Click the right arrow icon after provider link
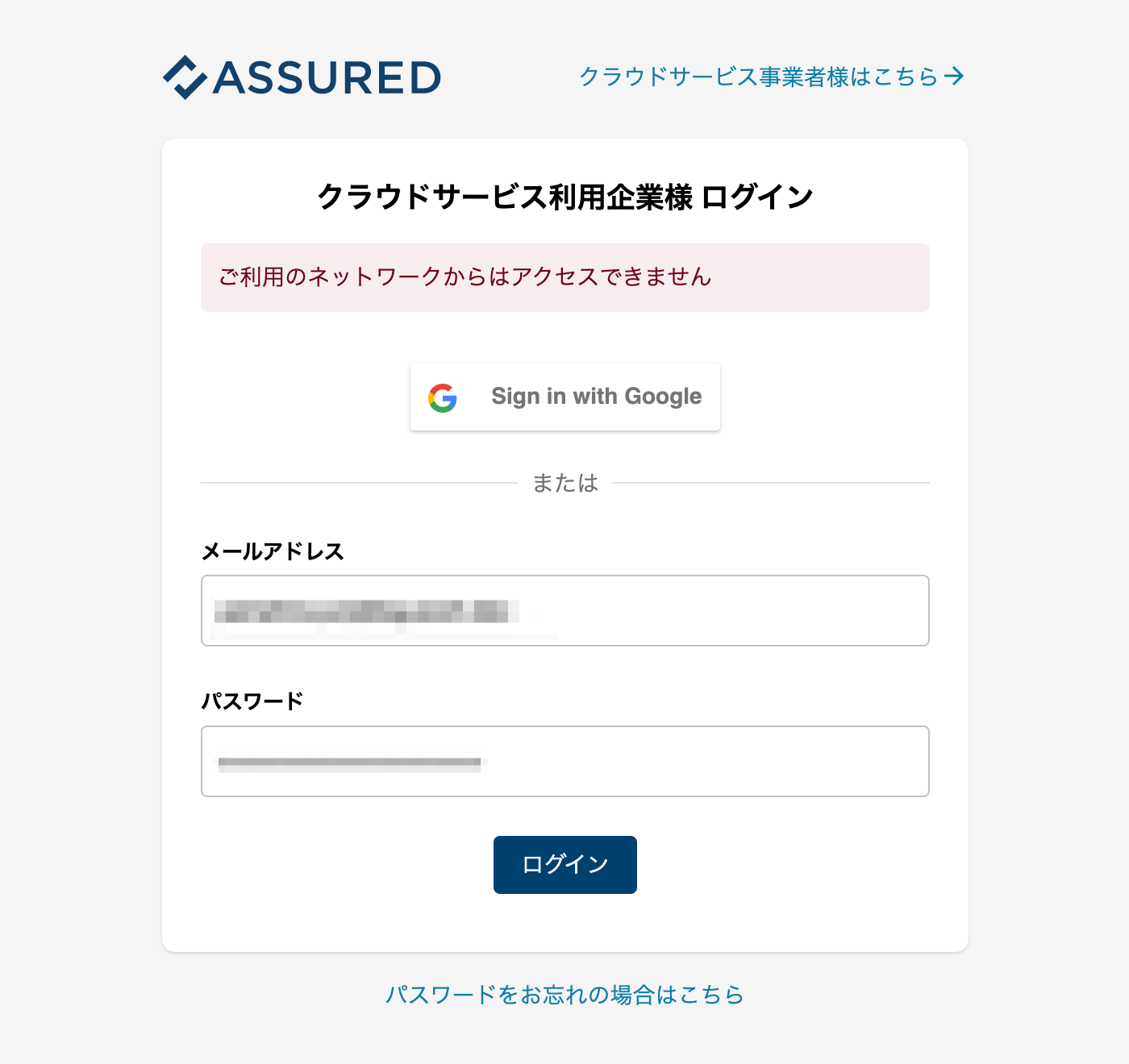The width and height of the screenshot is (1129, 1064). click(x=954, y=76)
